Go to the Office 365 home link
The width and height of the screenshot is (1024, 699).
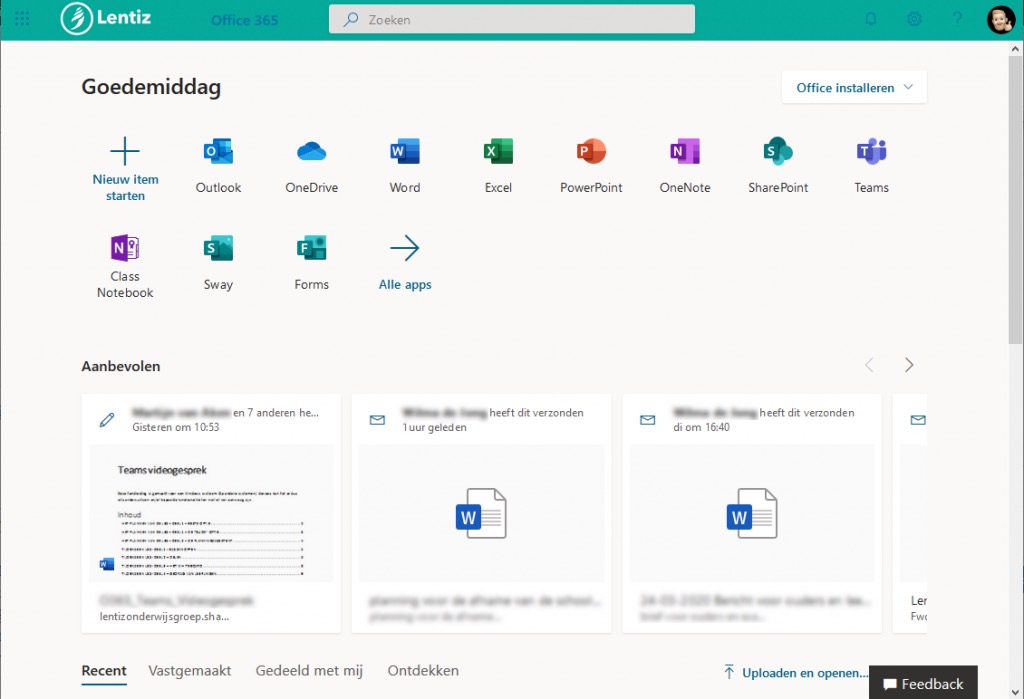click(x=244, y=20)
